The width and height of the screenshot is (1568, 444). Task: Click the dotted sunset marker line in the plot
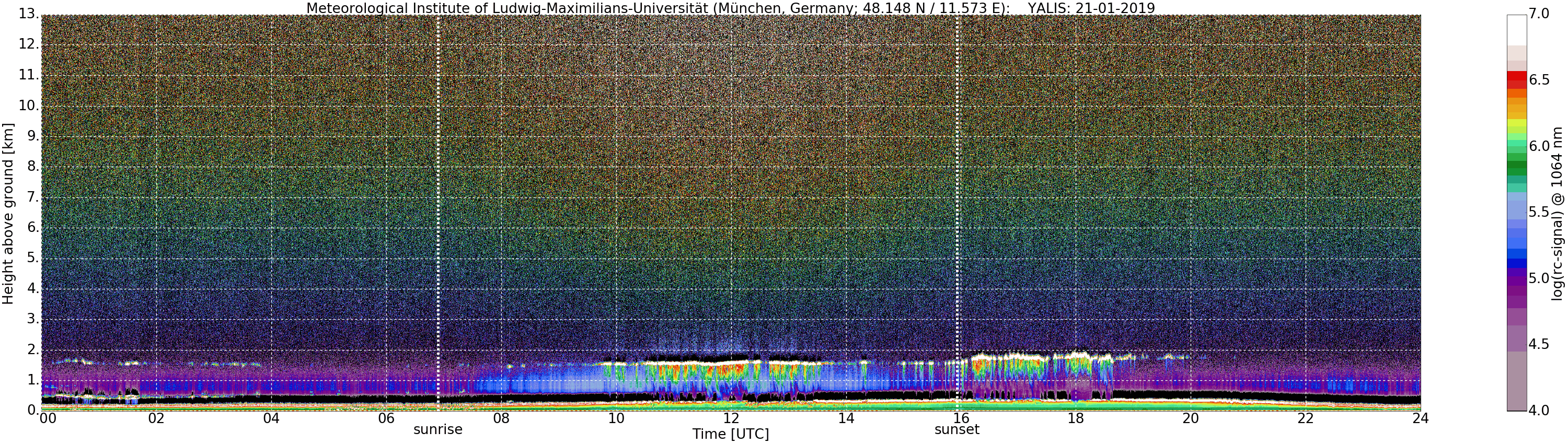pos(957,213)
